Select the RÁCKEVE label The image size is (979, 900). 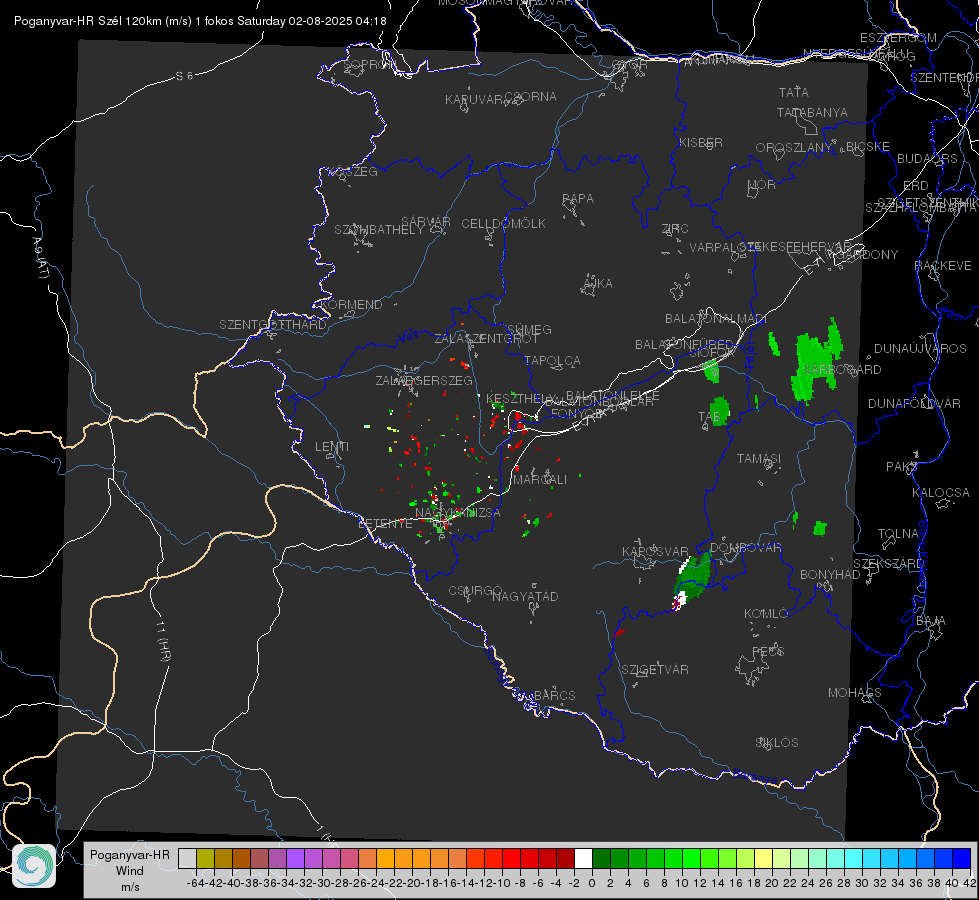pos(943,266)
